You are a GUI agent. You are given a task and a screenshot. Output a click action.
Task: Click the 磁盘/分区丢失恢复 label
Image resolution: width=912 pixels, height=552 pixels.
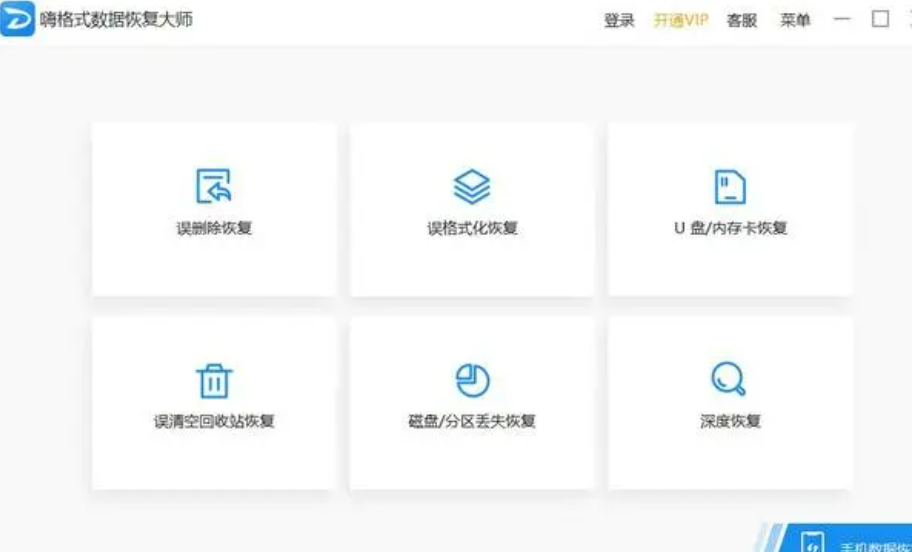click(472, 421)
